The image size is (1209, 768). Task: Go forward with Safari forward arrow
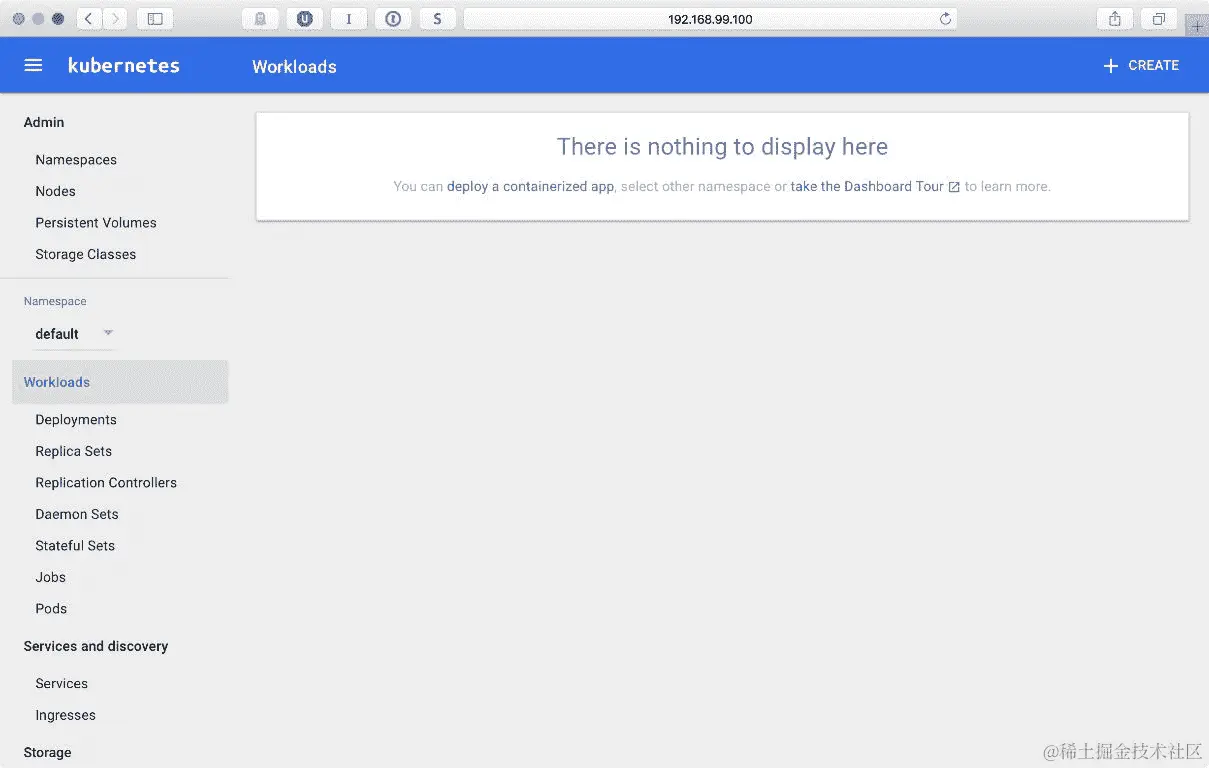115,18
